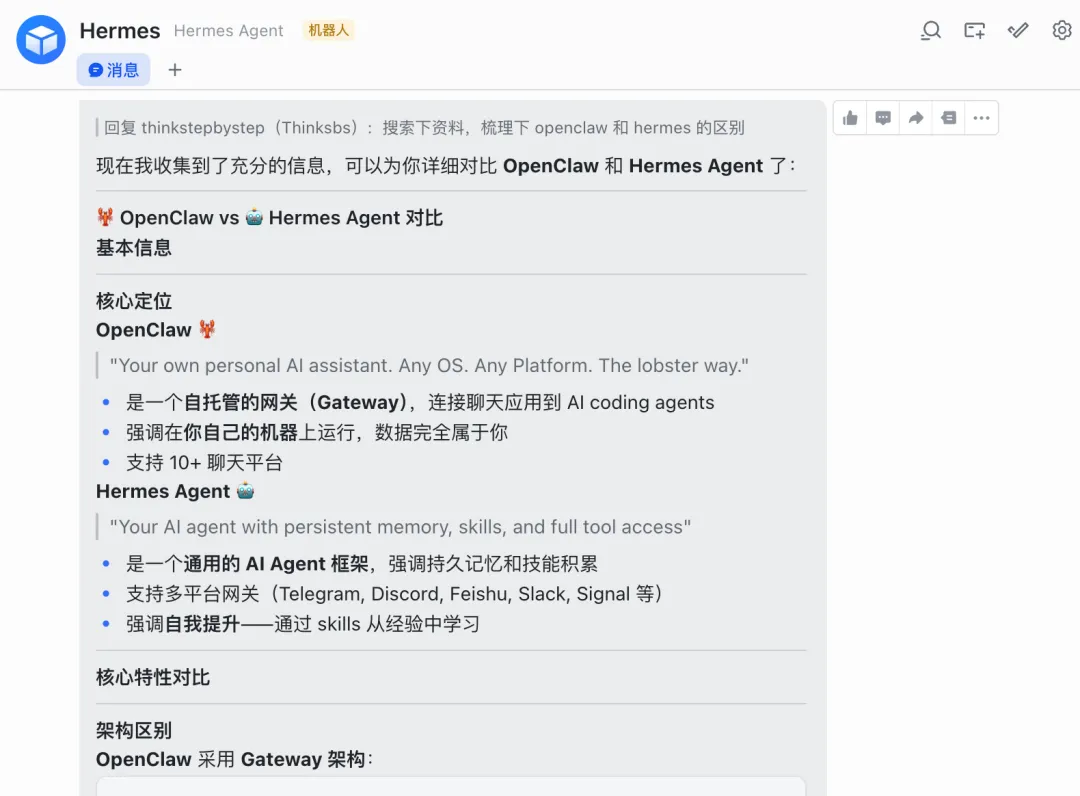Forward the message with the arrow icon
This screenshot has width=1080, height=796.
(x=915, y=118)
